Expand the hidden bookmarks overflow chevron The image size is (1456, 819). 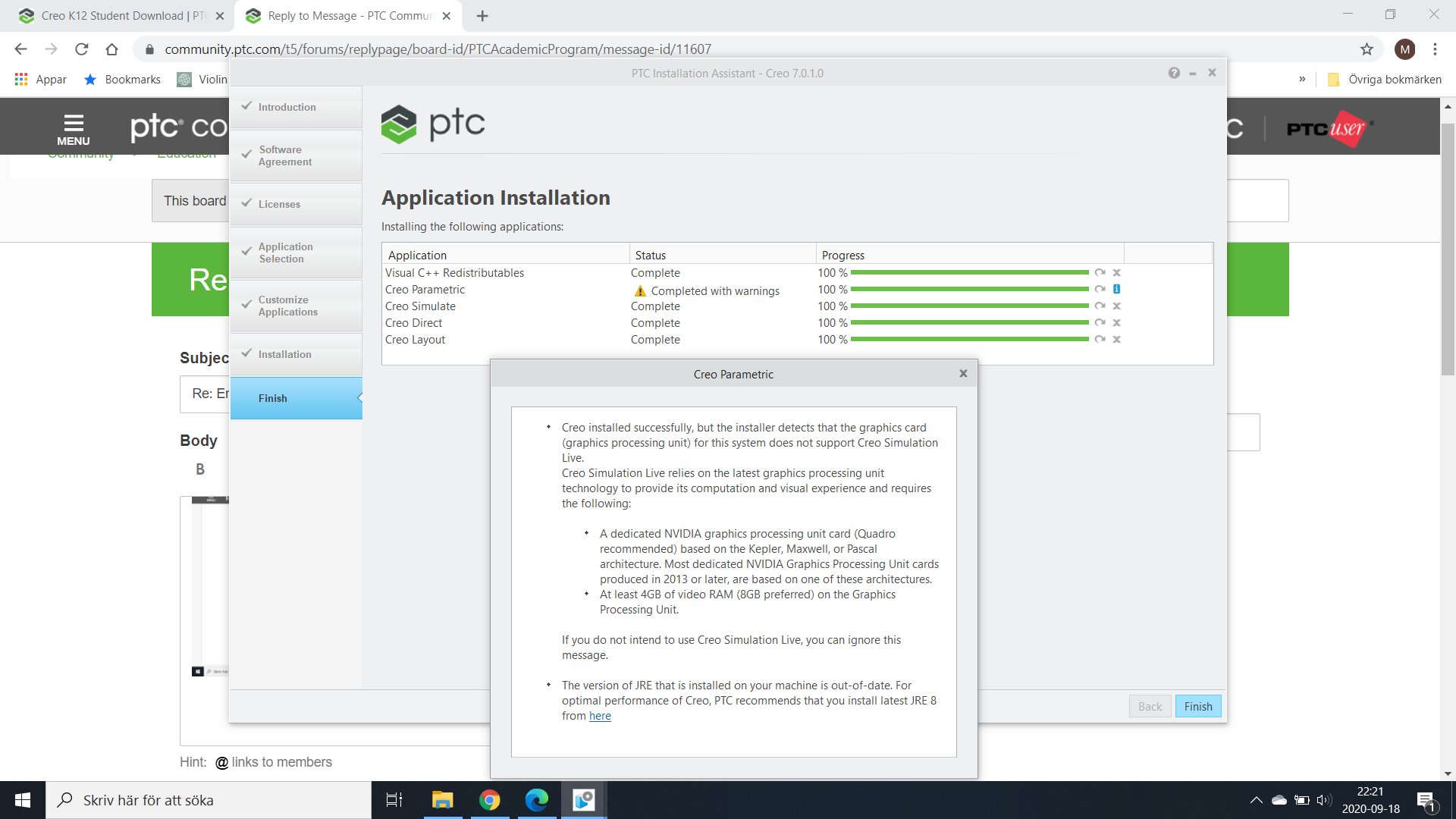(1303, 79)
